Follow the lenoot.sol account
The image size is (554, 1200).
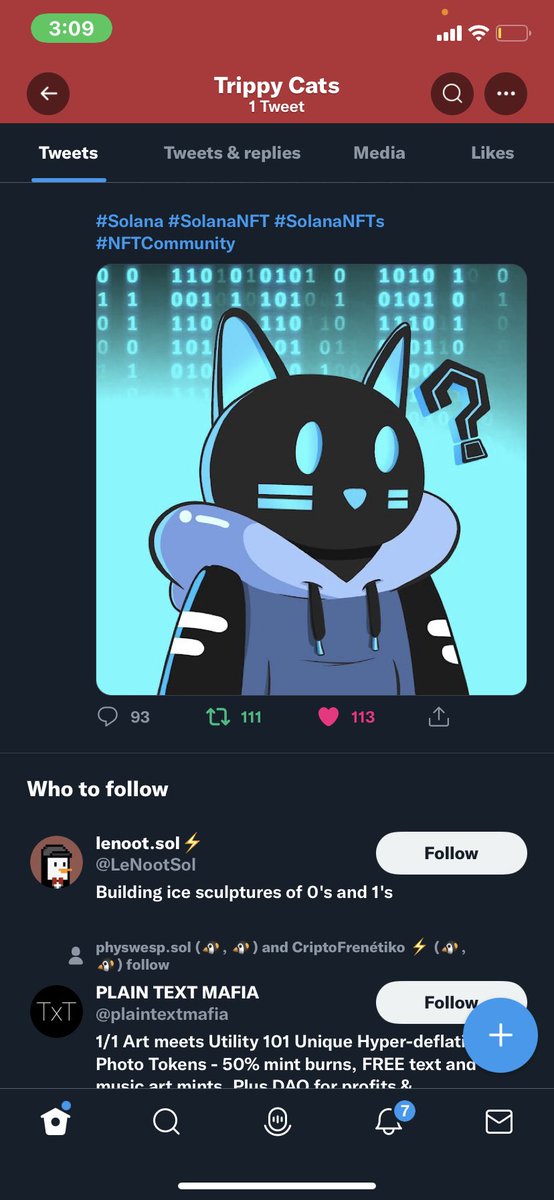pos(451,853)
